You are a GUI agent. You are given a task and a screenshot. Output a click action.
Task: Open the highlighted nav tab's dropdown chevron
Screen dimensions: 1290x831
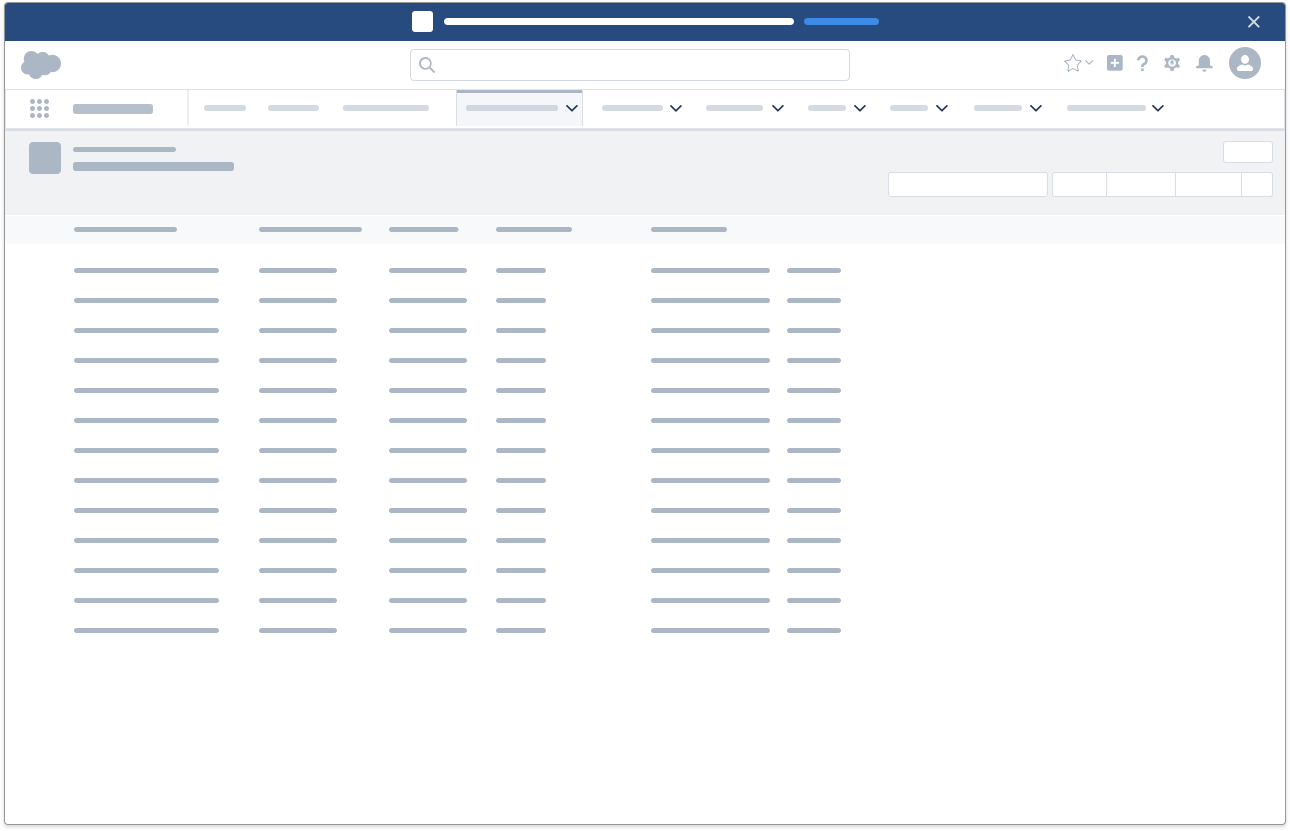[x=572, y=108]
